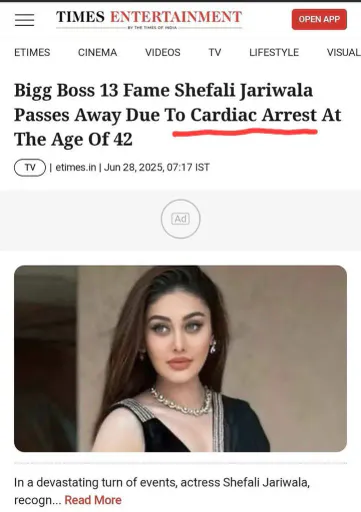Image resolution: width=361 pixels, height=512 pixels.
Task: Switch to the ETIMES tab
Action: point(32,52)
